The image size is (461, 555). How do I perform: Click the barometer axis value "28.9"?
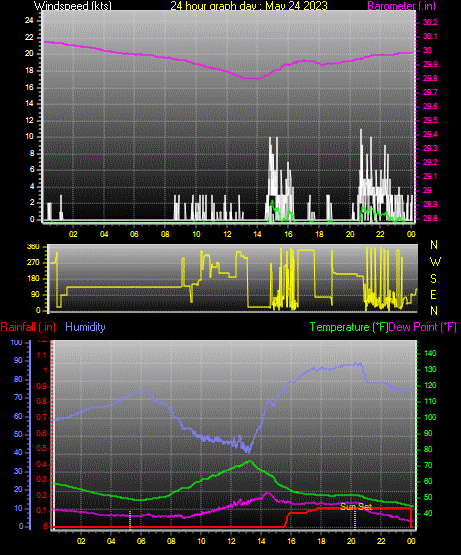(430, 205)
